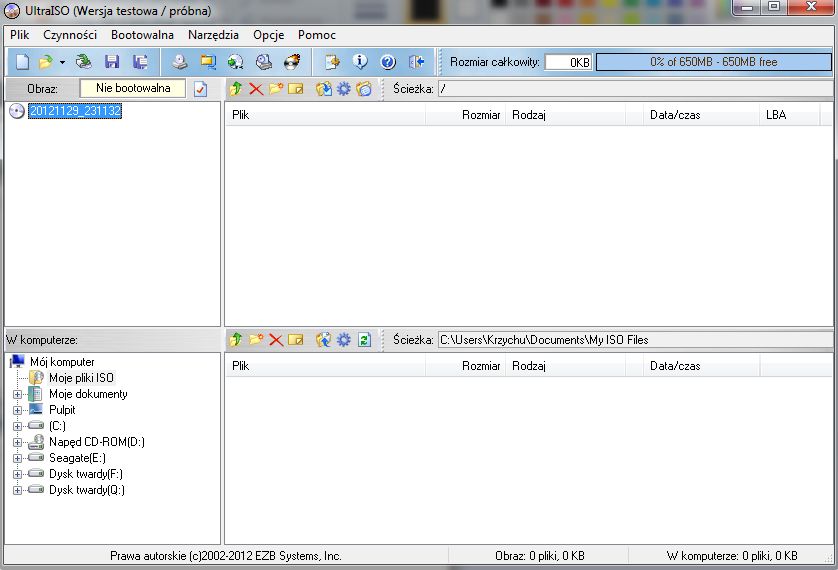
Task: Click the Set label folder icon in image toolbar
Action: click(364, 89)
